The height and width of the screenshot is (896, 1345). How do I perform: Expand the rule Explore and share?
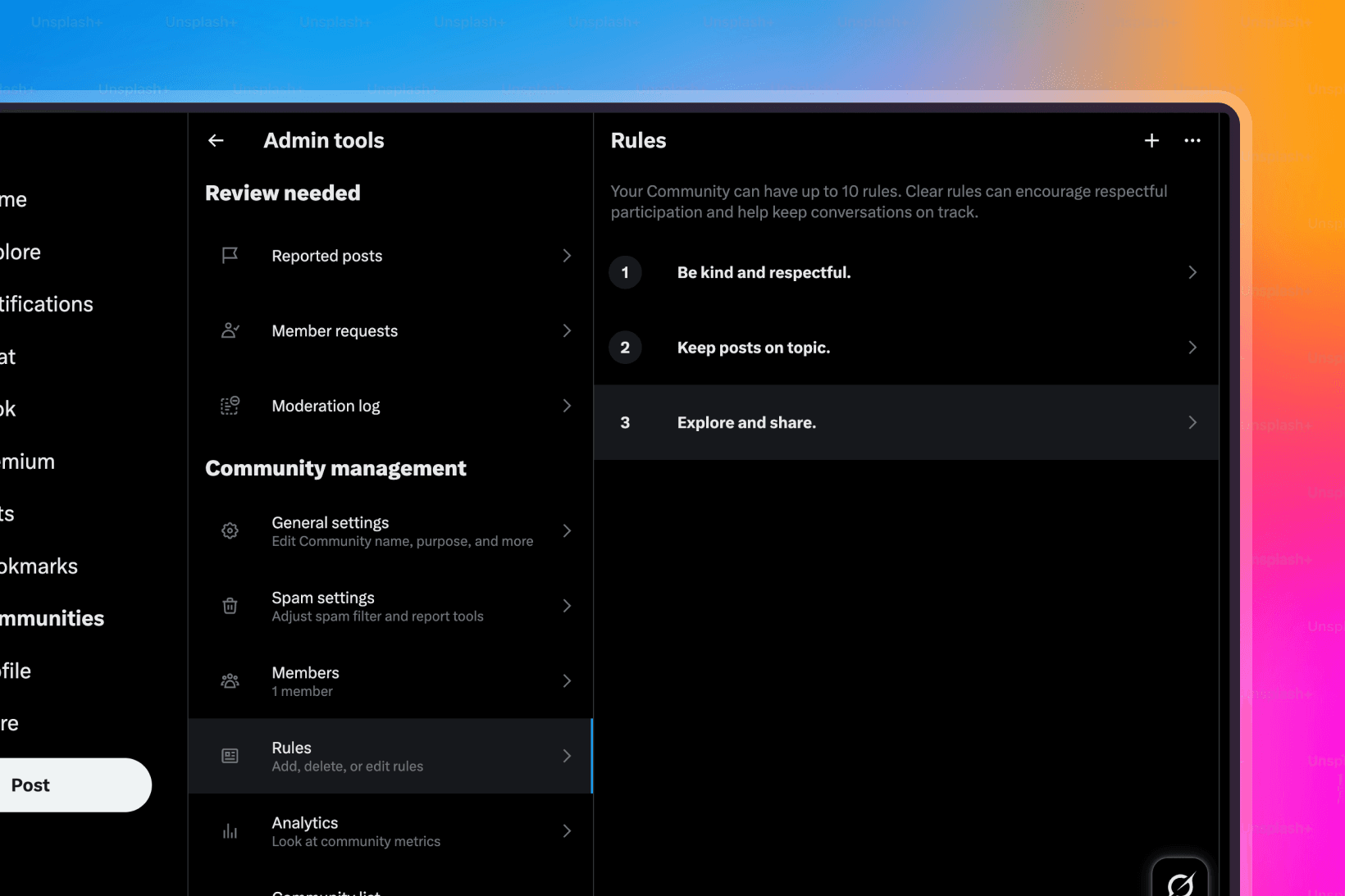[x=905, y=422]
